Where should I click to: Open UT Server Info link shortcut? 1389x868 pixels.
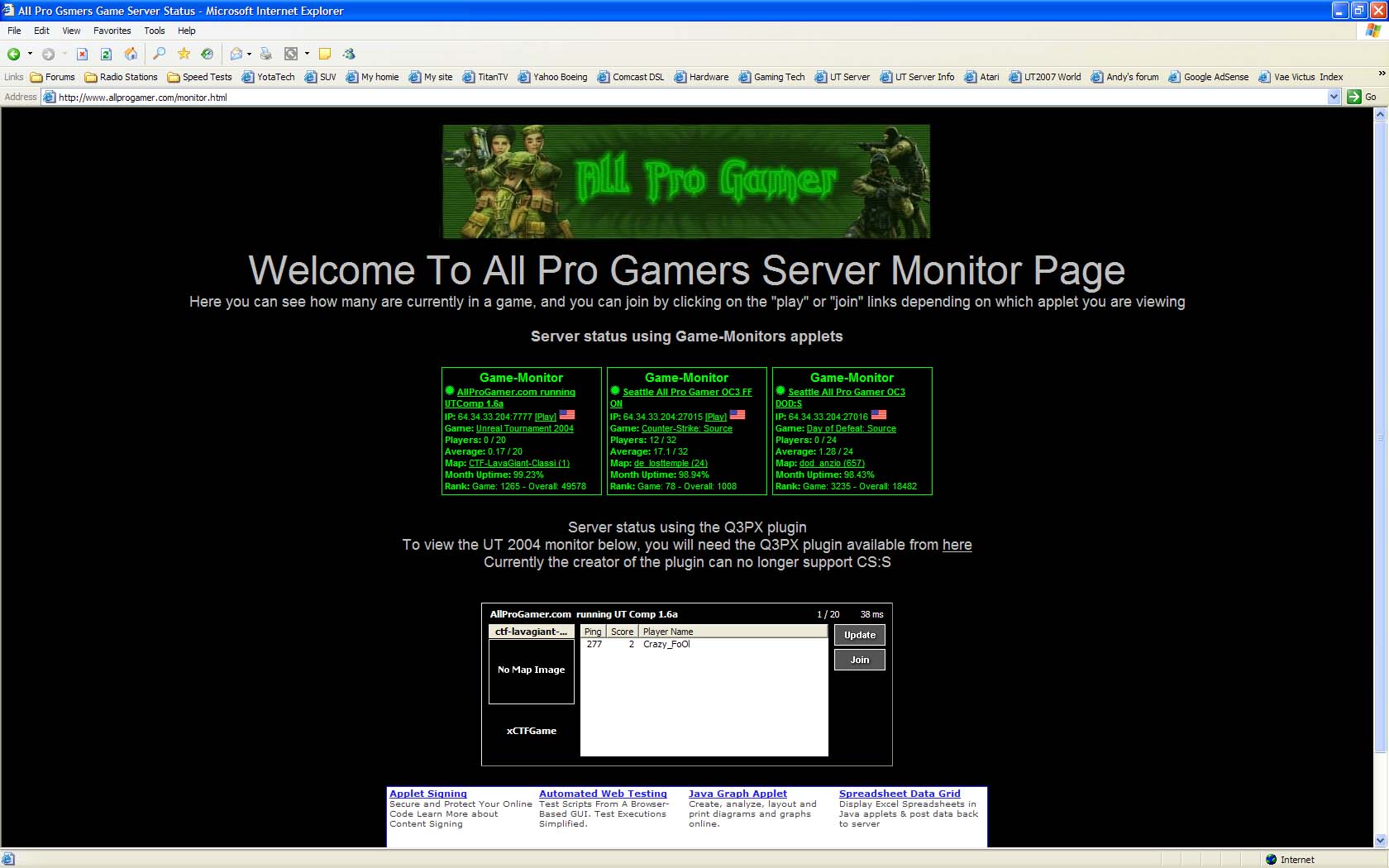(917, 77)
